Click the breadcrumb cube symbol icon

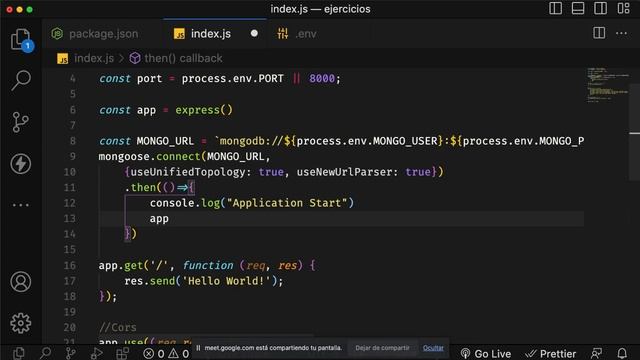(x=135, y=58)
